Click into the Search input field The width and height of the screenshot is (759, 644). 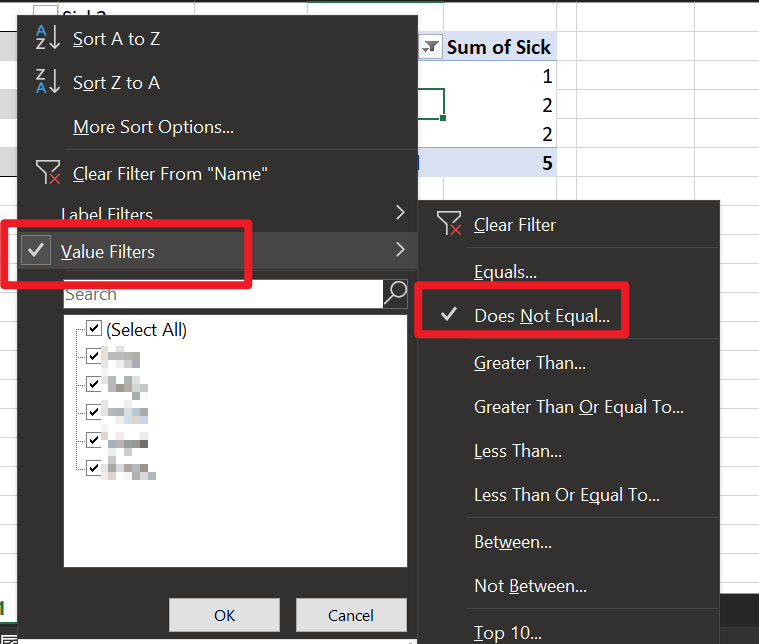(223, 294)
